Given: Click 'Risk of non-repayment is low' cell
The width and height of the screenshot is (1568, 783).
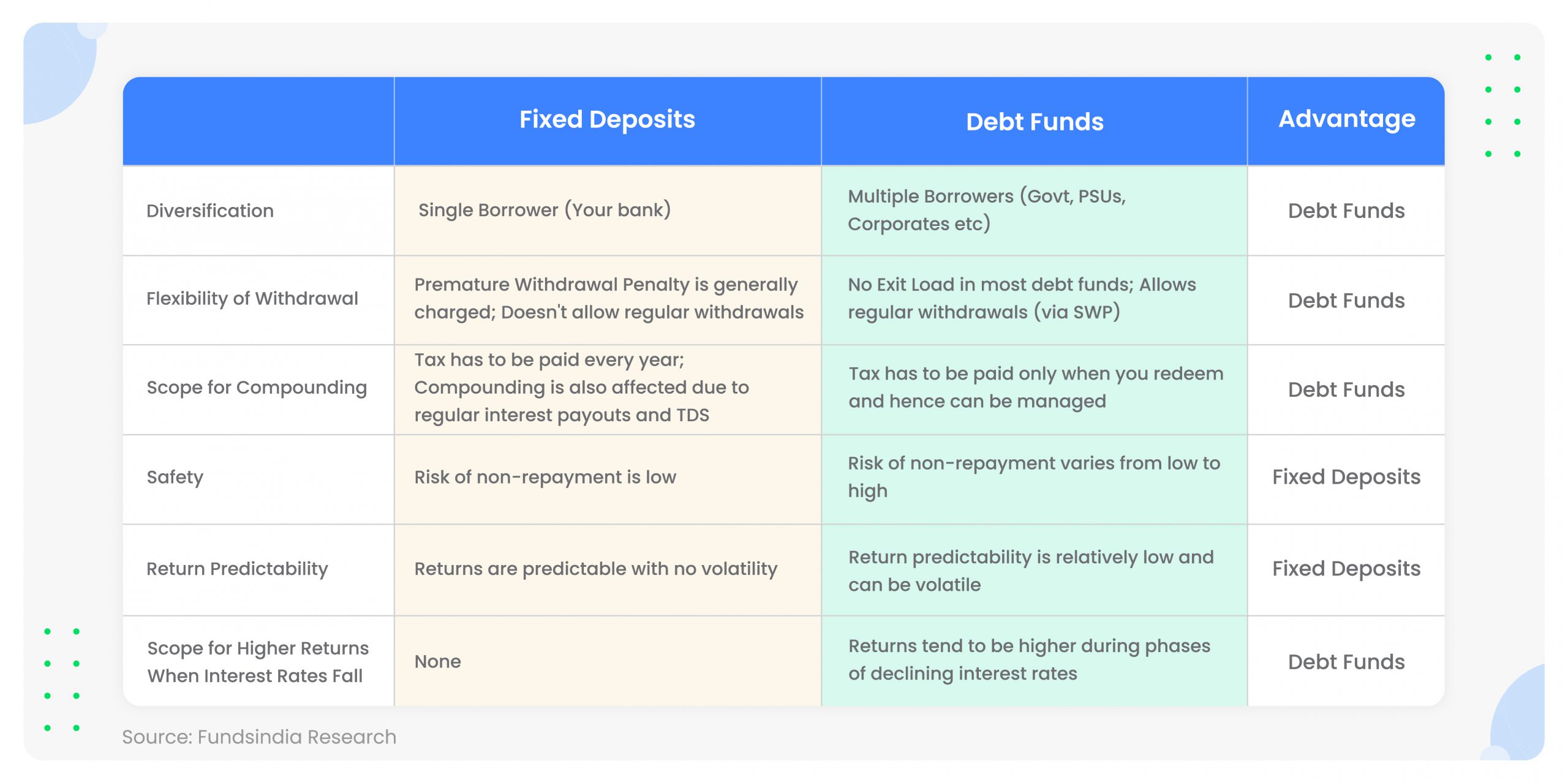Looking at the screenshot, I should pos(545,477).
